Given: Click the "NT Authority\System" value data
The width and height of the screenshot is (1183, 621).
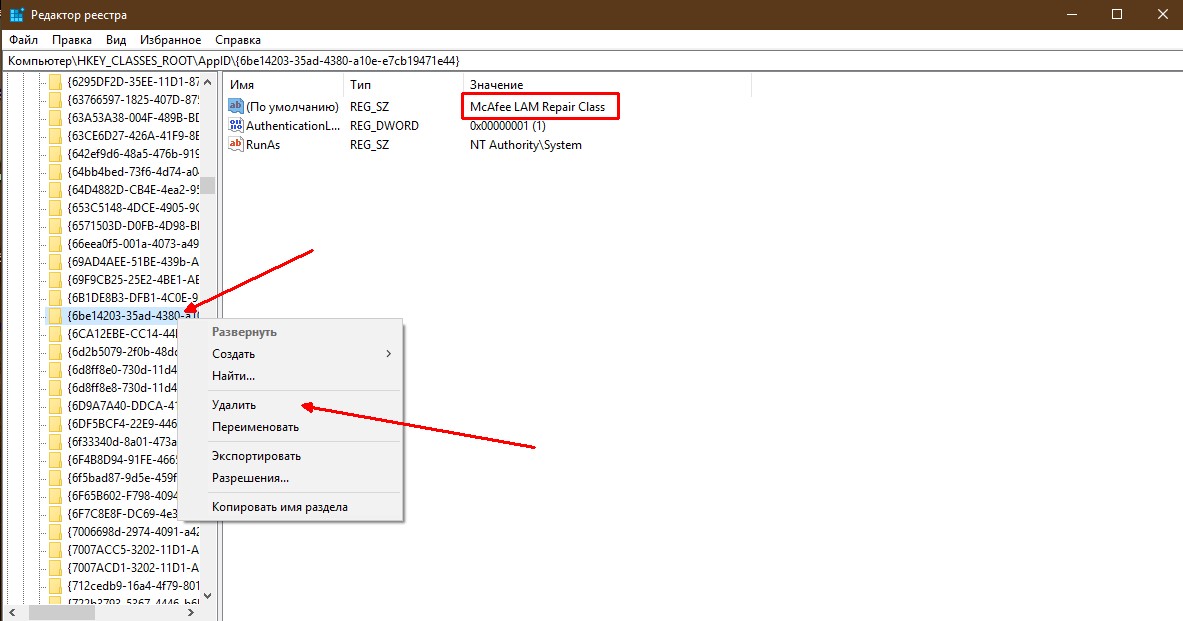Looking at the screenshot, I should [526, 145].
